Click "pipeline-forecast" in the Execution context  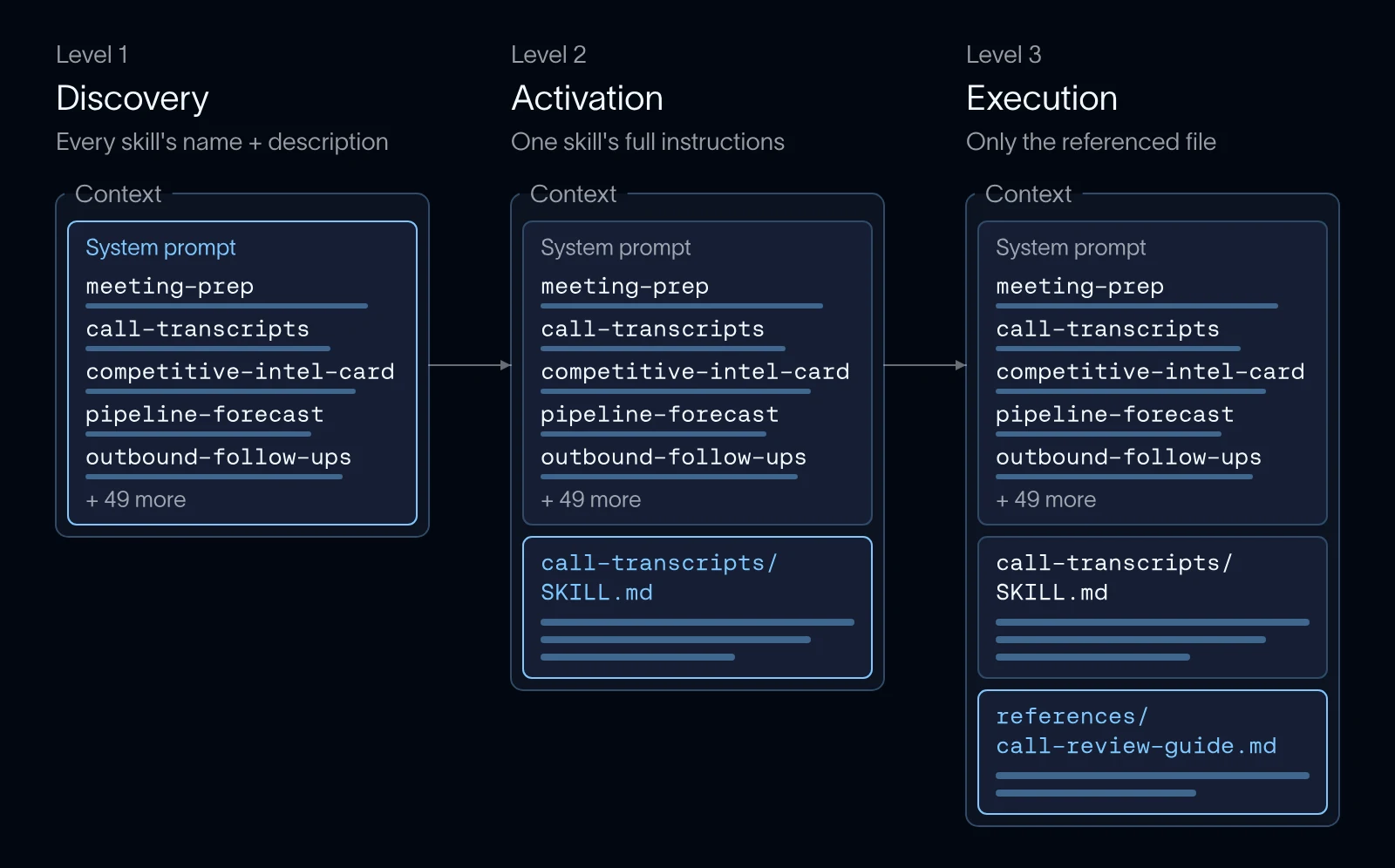(x=1115, y=414)
